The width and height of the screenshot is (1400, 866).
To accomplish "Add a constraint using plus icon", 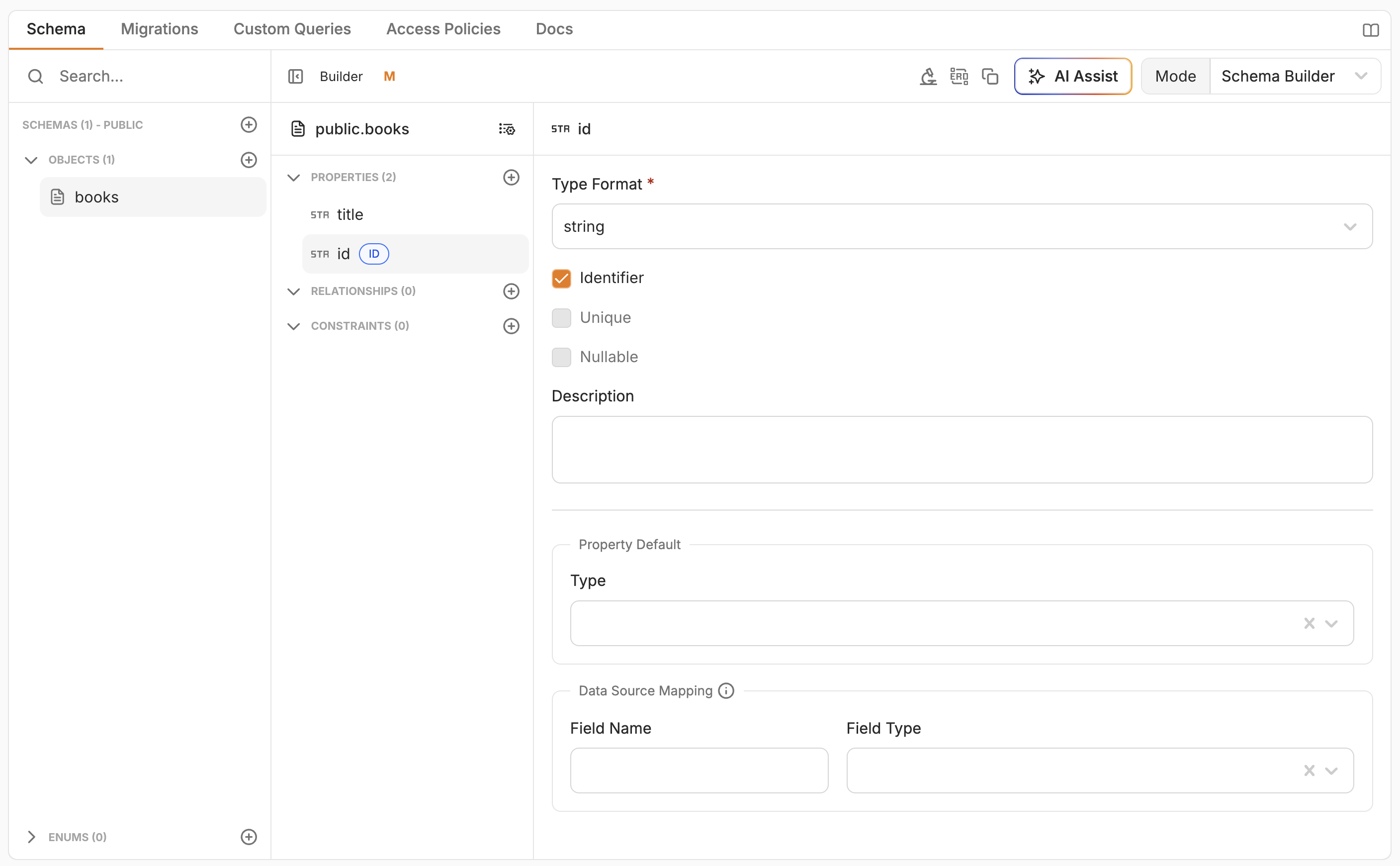I will pos(511,326).
